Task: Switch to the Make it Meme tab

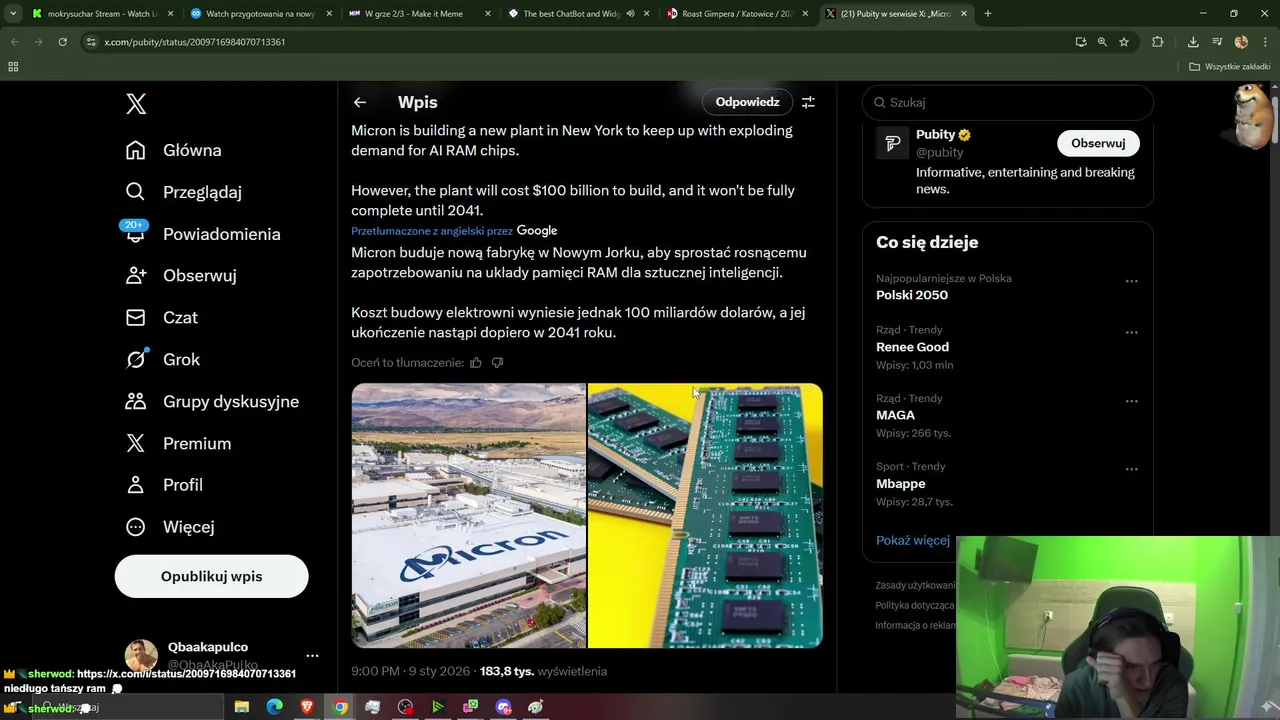Action: click(420, 14)
